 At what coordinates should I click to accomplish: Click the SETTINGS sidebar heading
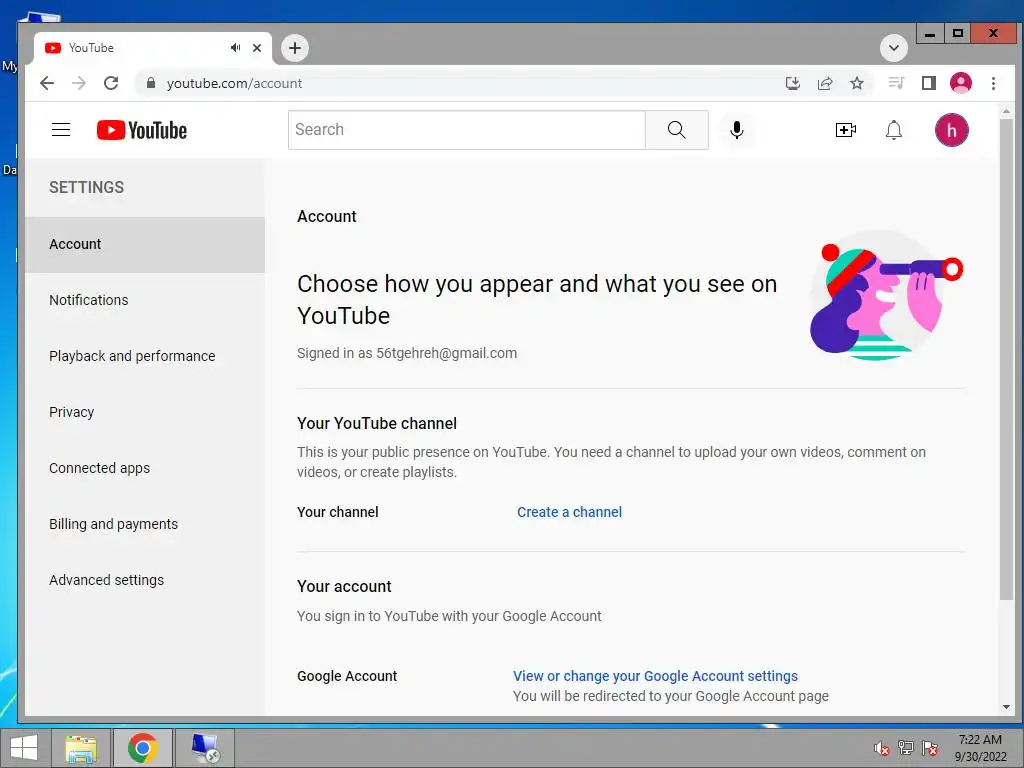(86, 187)
